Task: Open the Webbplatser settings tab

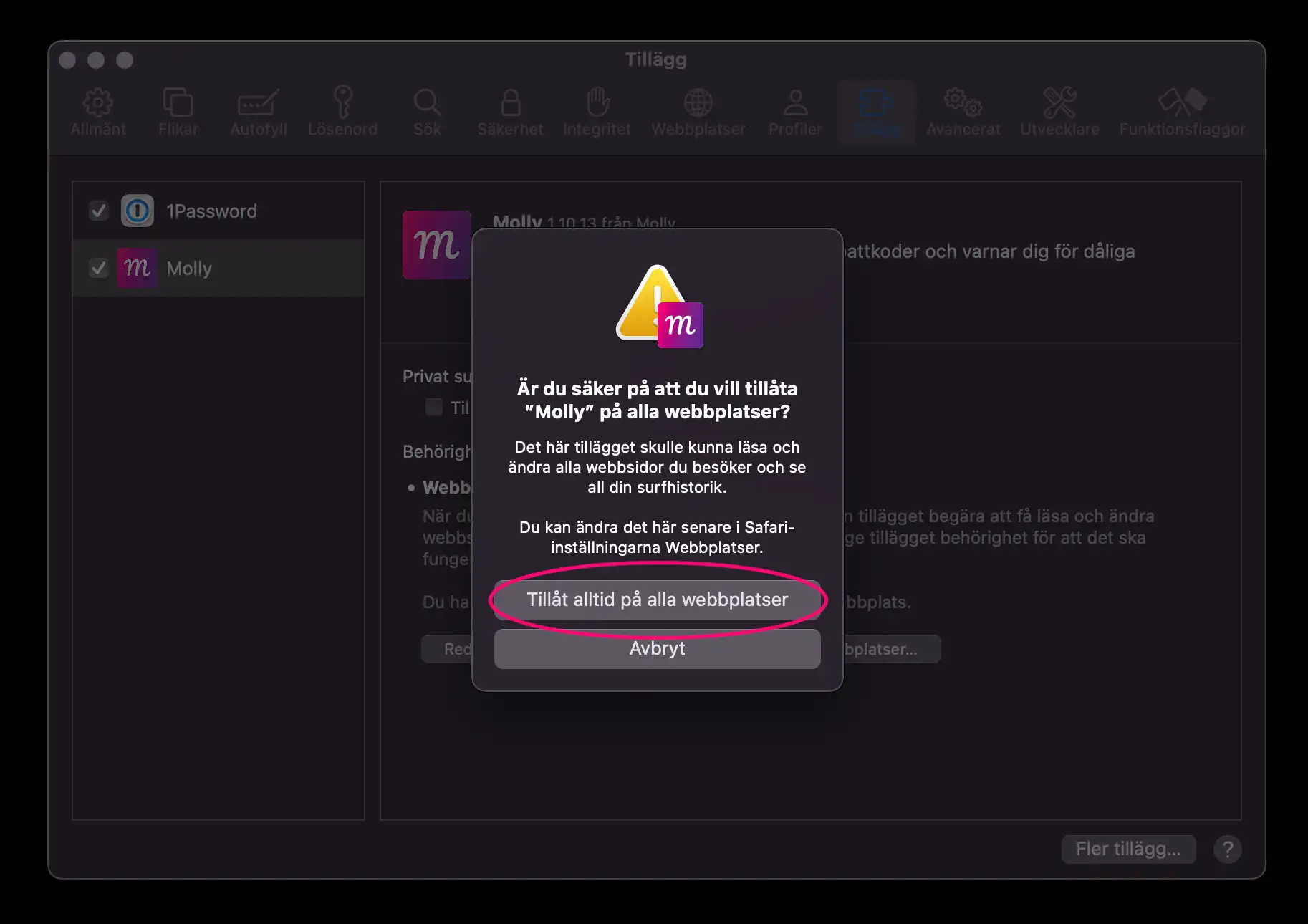Action: [x=698, y=111]
